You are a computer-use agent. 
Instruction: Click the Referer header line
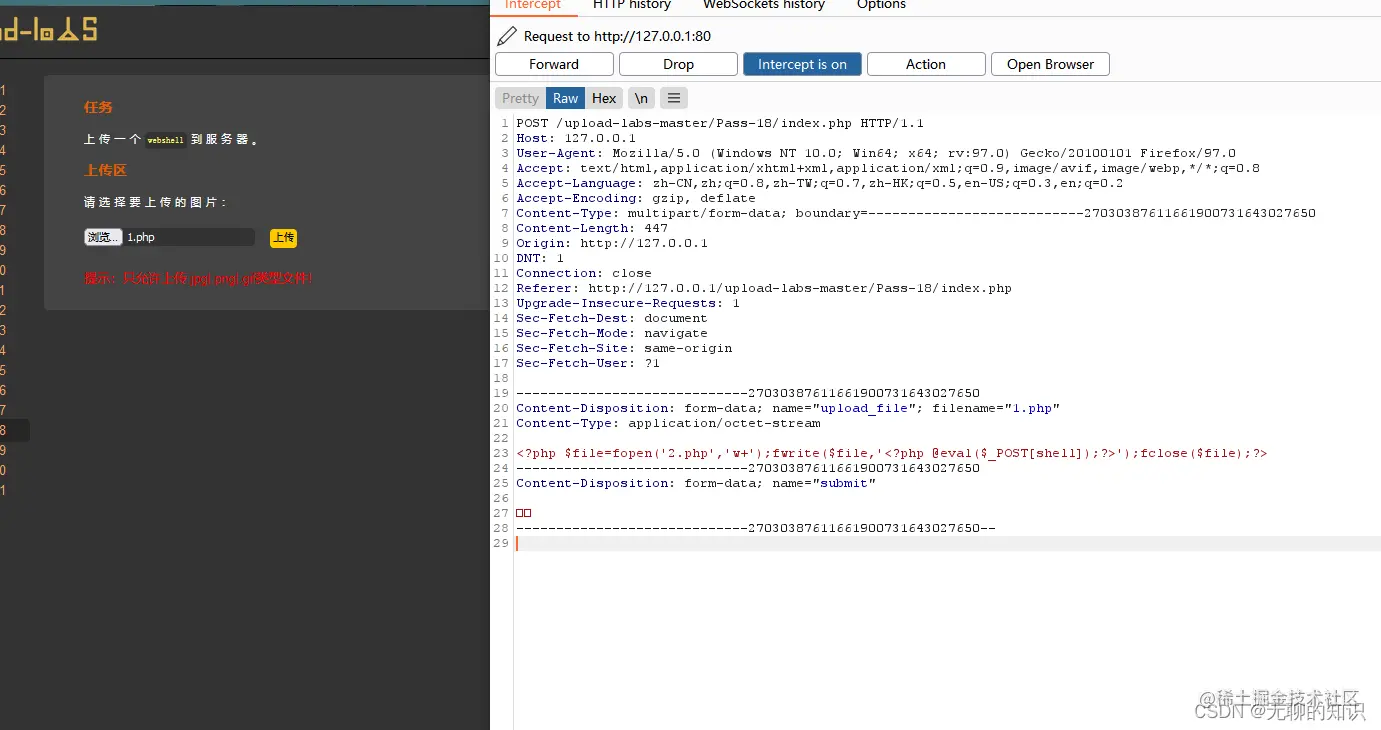click(x=764, y=288)
